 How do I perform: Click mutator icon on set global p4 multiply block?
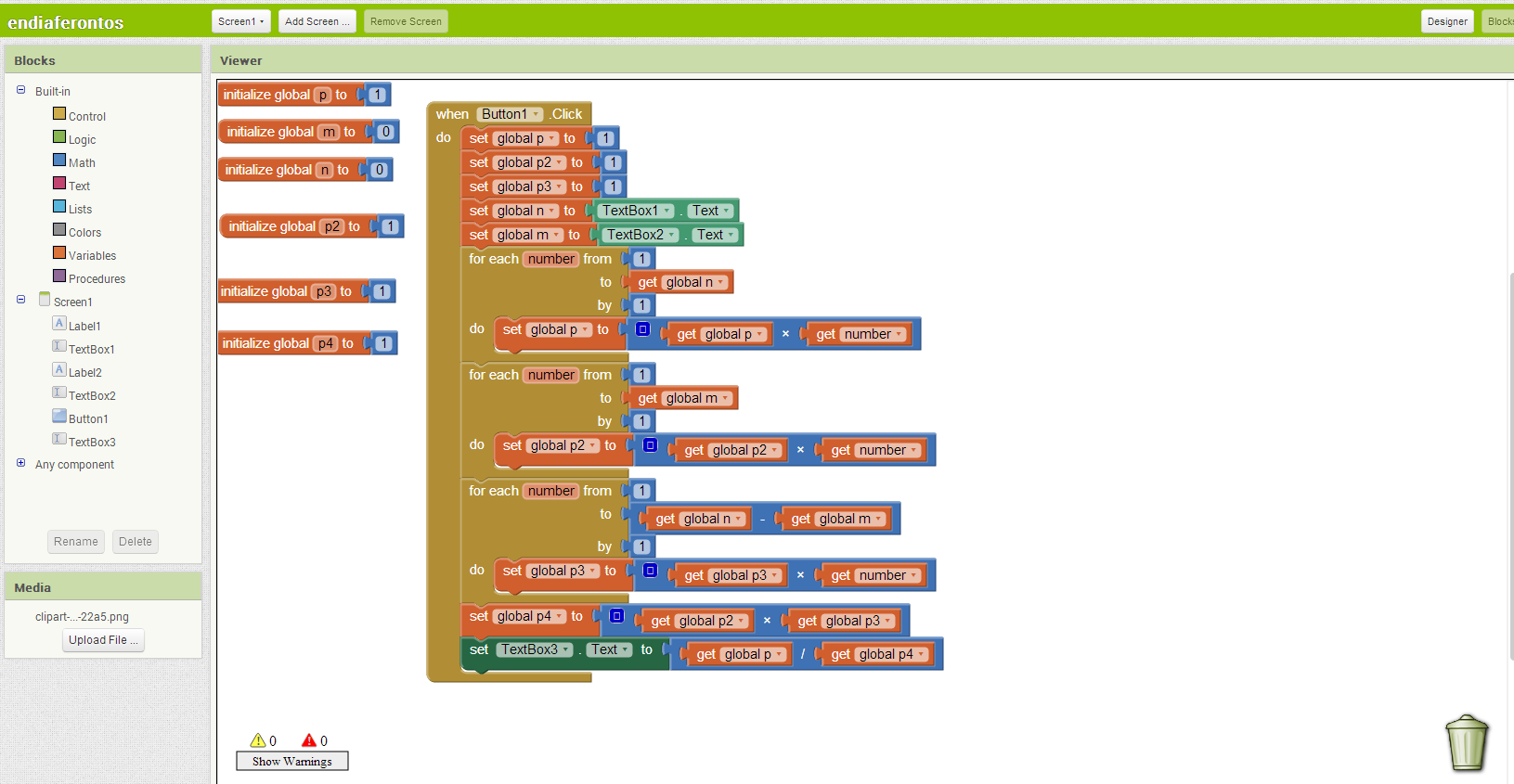[x=616, y=615]
